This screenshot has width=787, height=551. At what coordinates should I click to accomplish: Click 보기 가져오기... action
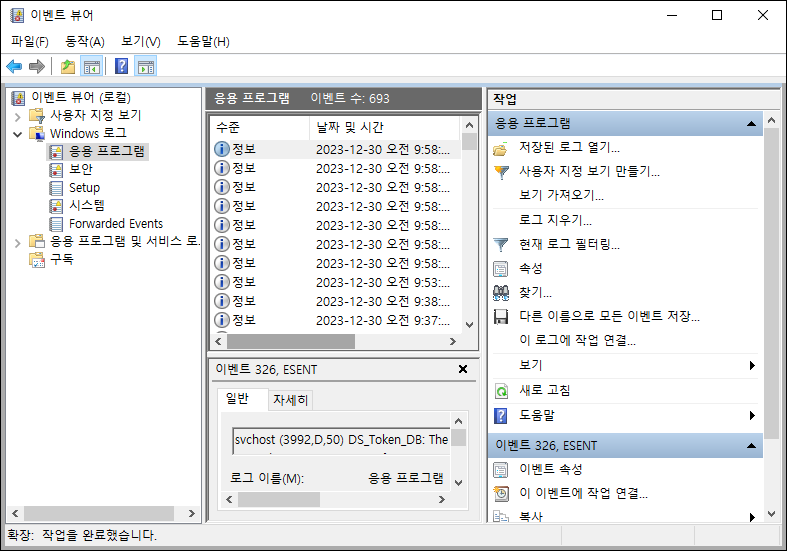(561, 195)
